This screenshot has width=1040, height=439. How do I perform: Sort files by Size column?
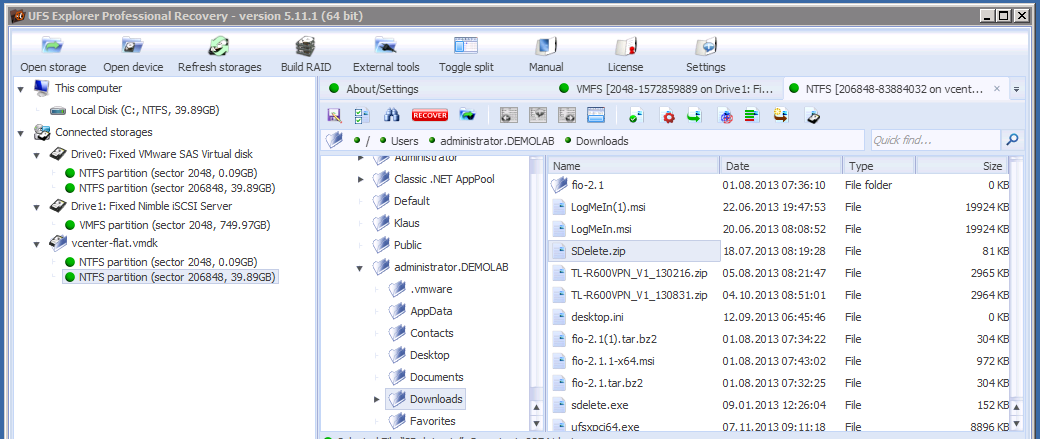coord(962,166)
